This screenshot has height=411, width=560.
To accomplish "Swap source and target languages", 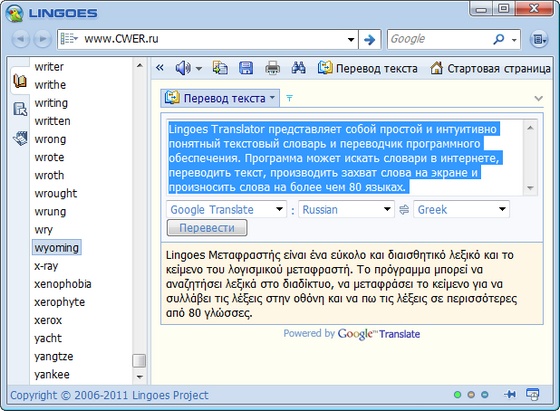I will pyautogui.click(x=404, y=209).
